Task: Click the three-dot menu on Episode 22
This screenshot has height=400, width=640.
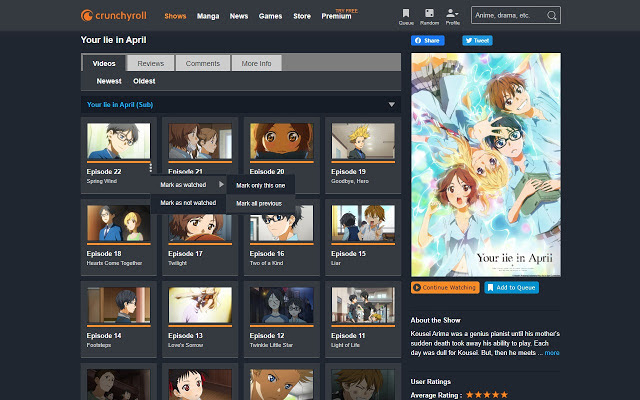Action: tap(151, 167)
